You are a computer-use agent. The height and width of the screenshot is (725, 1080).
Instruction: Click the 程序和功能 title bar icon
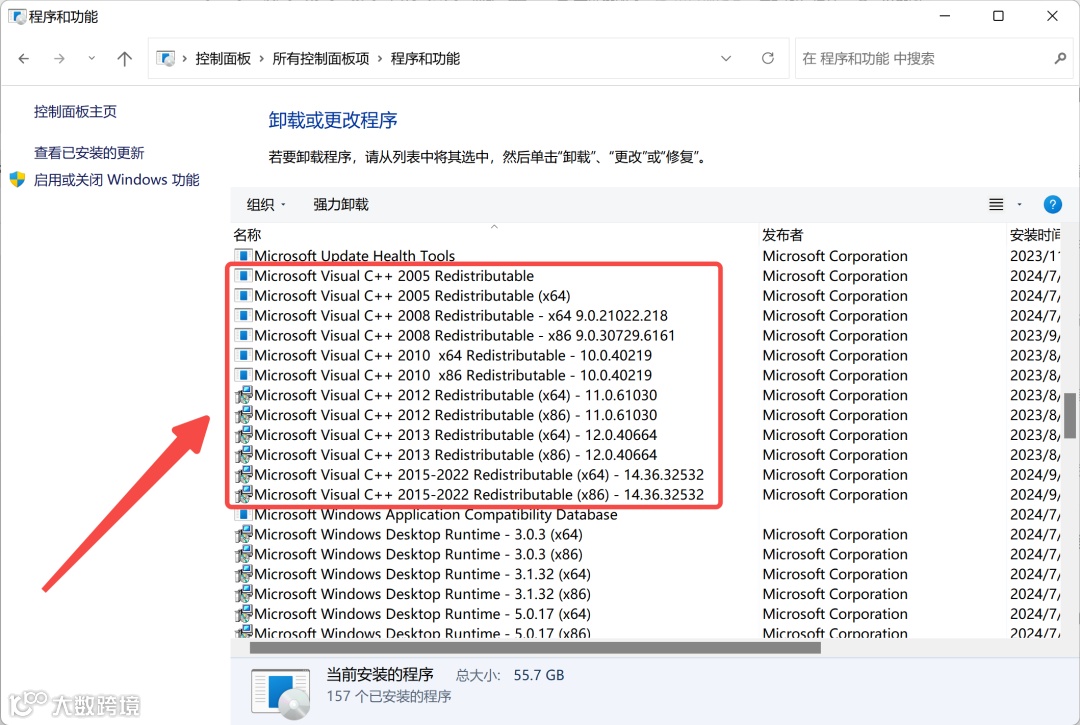coord(17,17)
